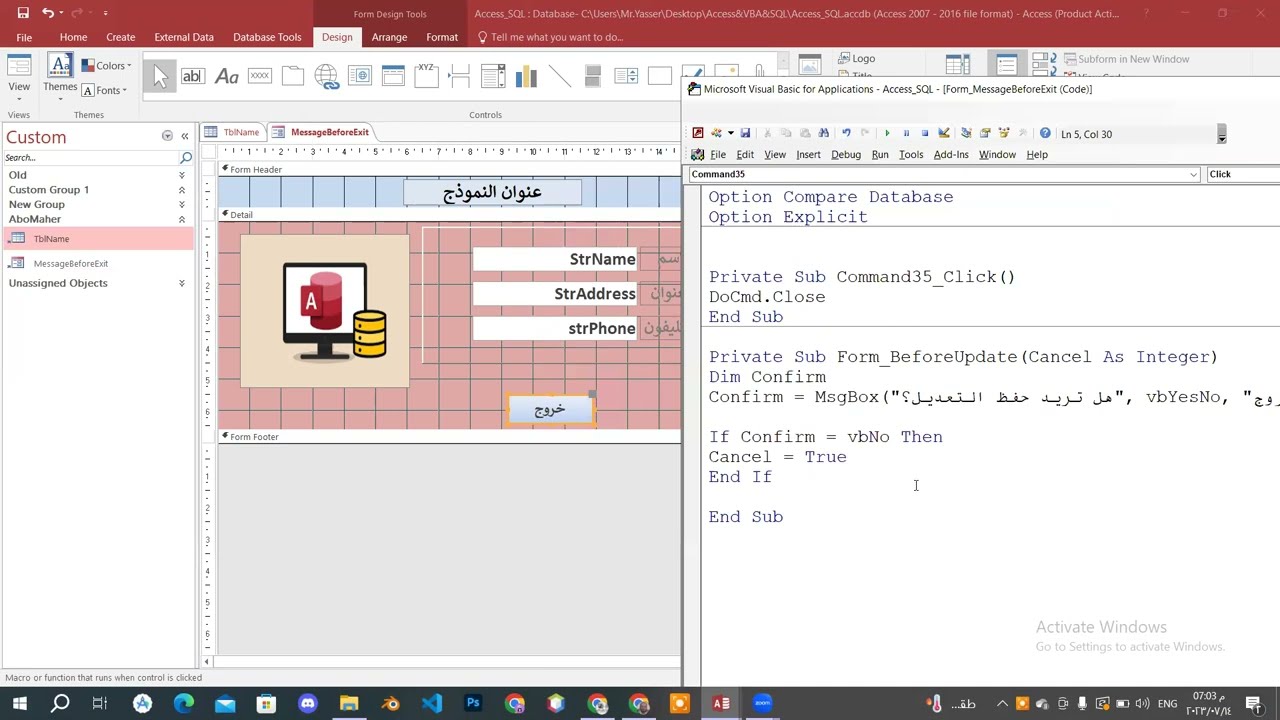
Task: Pick the Text Box control
Action: pyautogui.click(x=193, y=76)
